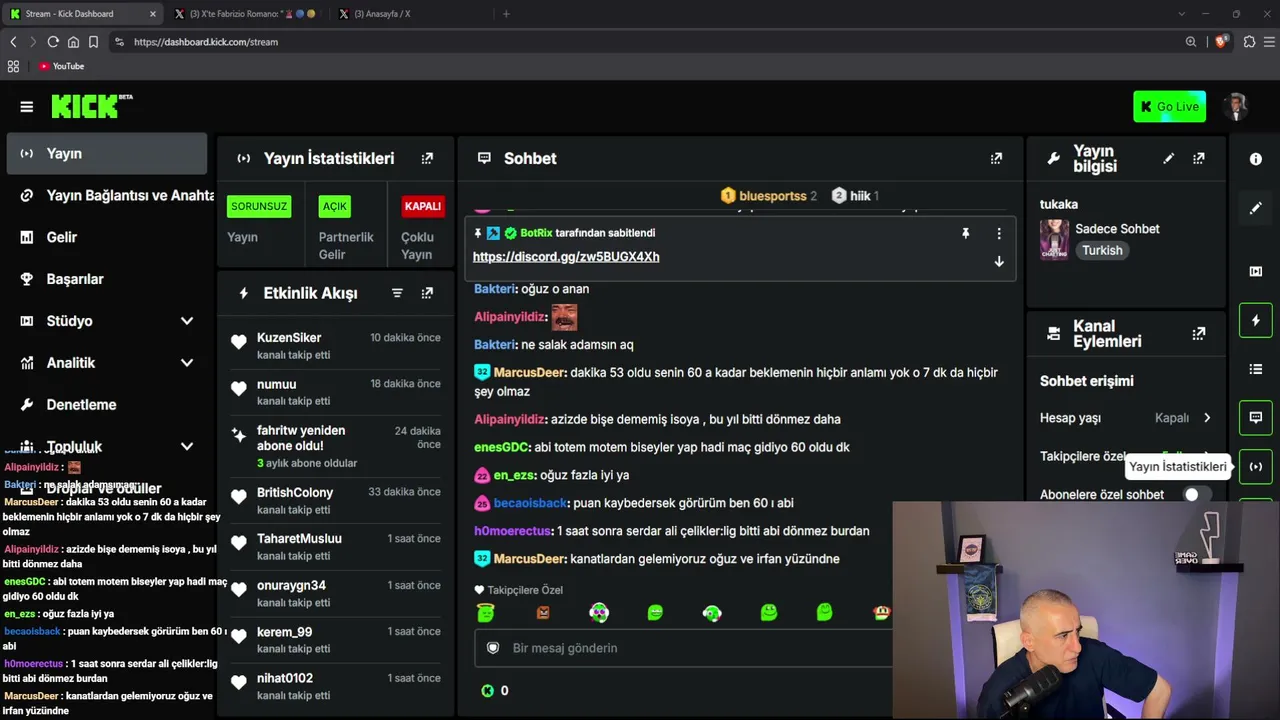The width and height of the screenshot is (1280, 720).
Task: Go to the browser home page
Action: click(x=73, y=42)
